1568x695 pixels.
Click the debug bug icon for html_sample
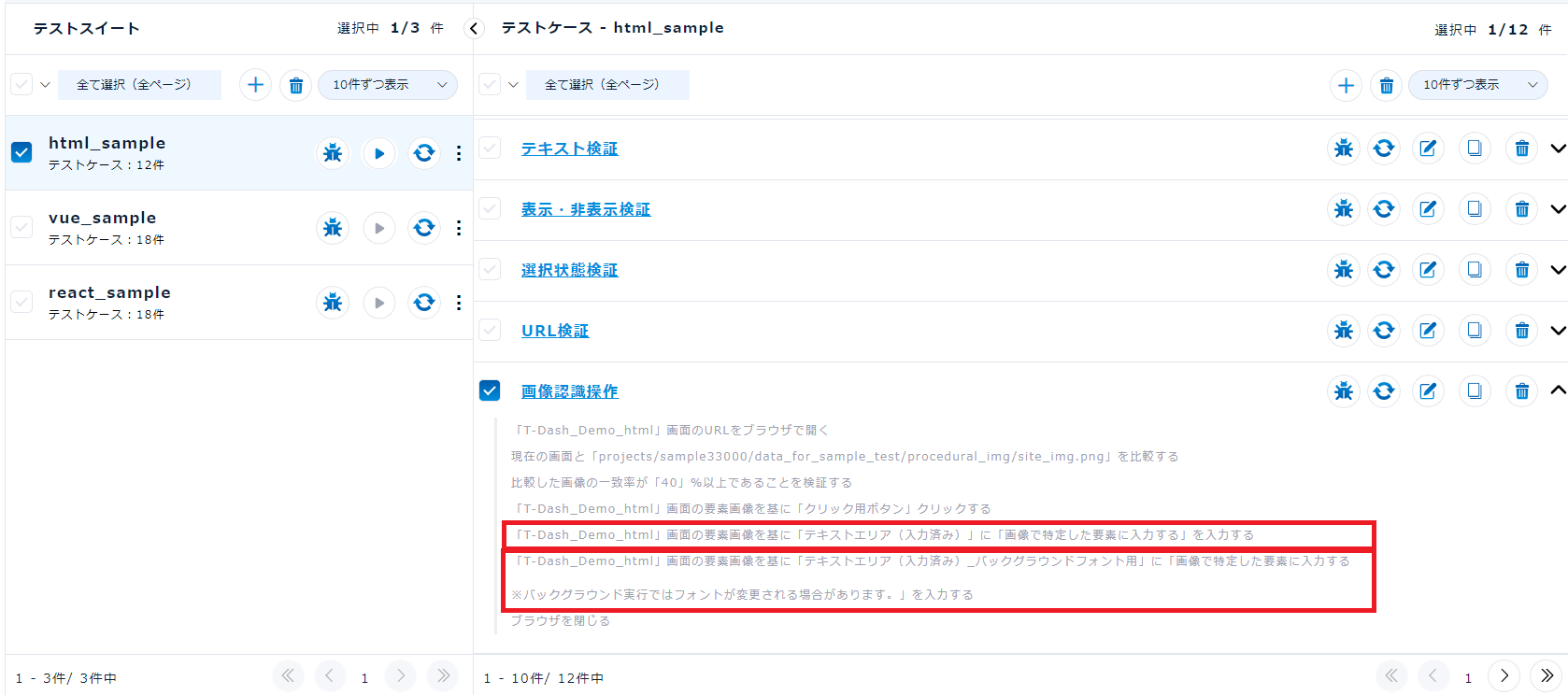pyautogui.click(x=333, y=153)
